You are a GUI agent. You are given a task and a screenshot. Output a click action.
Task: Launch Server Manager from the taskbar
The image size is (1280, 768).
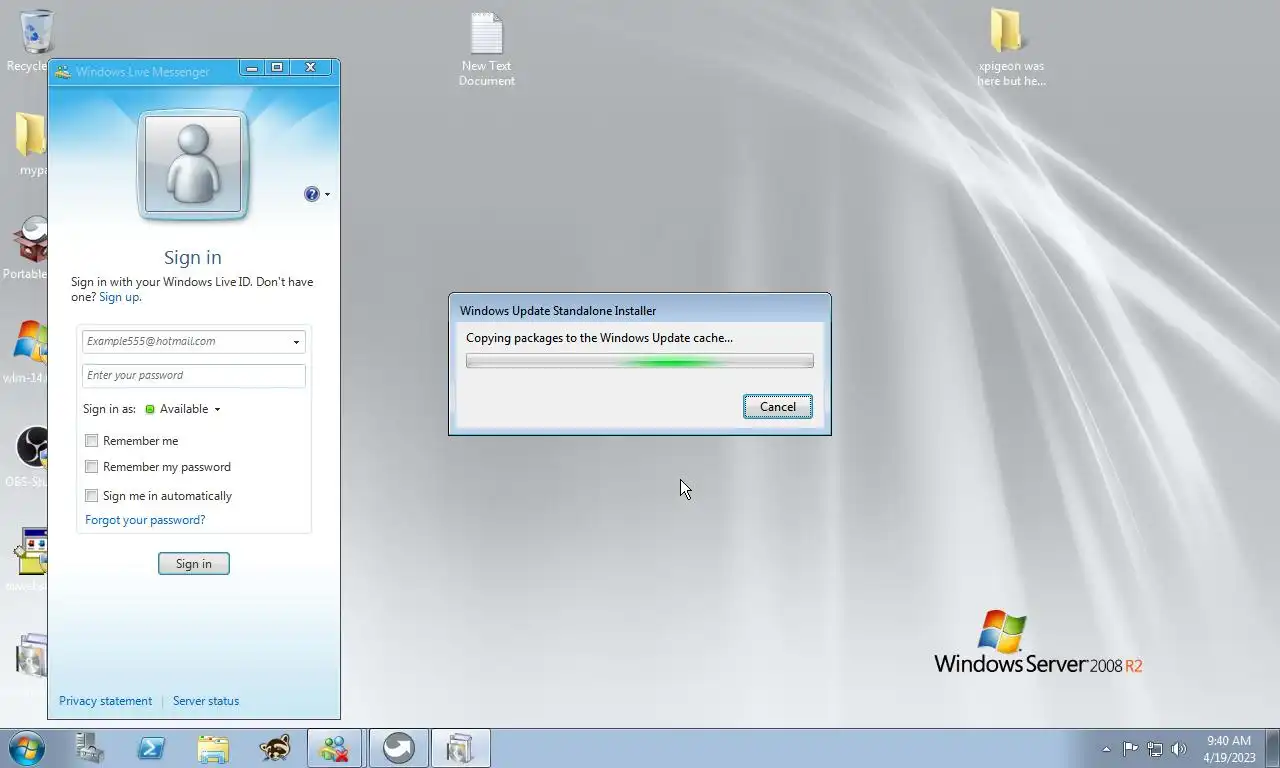(x=90, y=748)
